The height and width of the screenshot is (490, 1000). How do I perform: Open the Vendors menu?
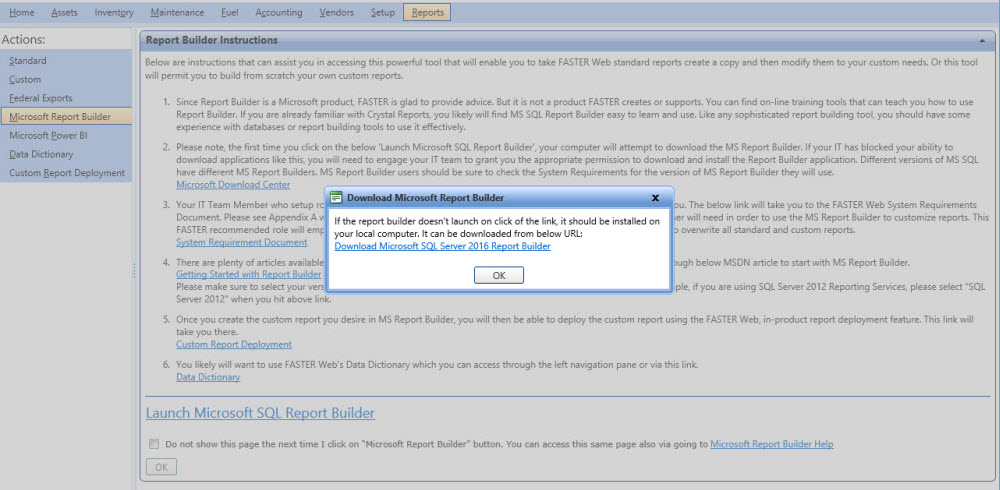[336, 12]
